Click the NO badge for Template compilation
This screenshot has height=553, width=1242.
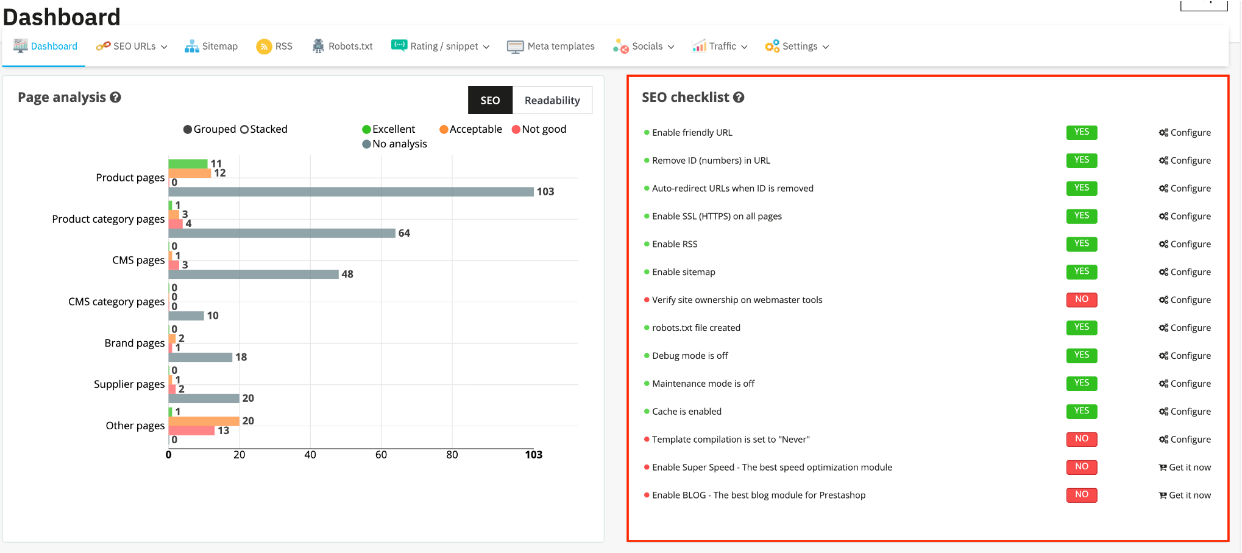tap(1081, 439)
